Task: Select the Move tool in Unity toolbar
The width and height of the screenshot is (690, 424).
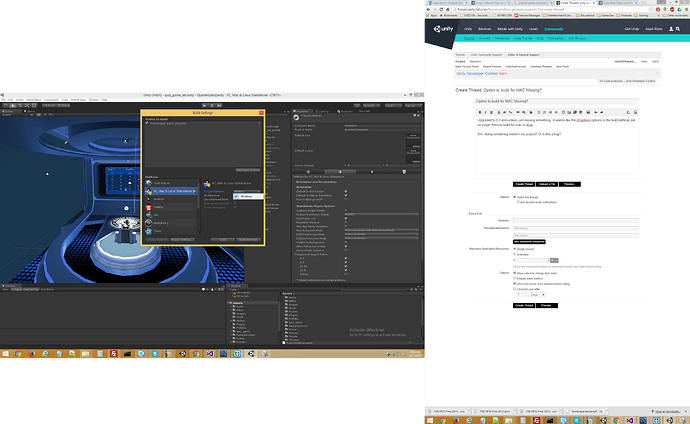Action: pos(13,106)
